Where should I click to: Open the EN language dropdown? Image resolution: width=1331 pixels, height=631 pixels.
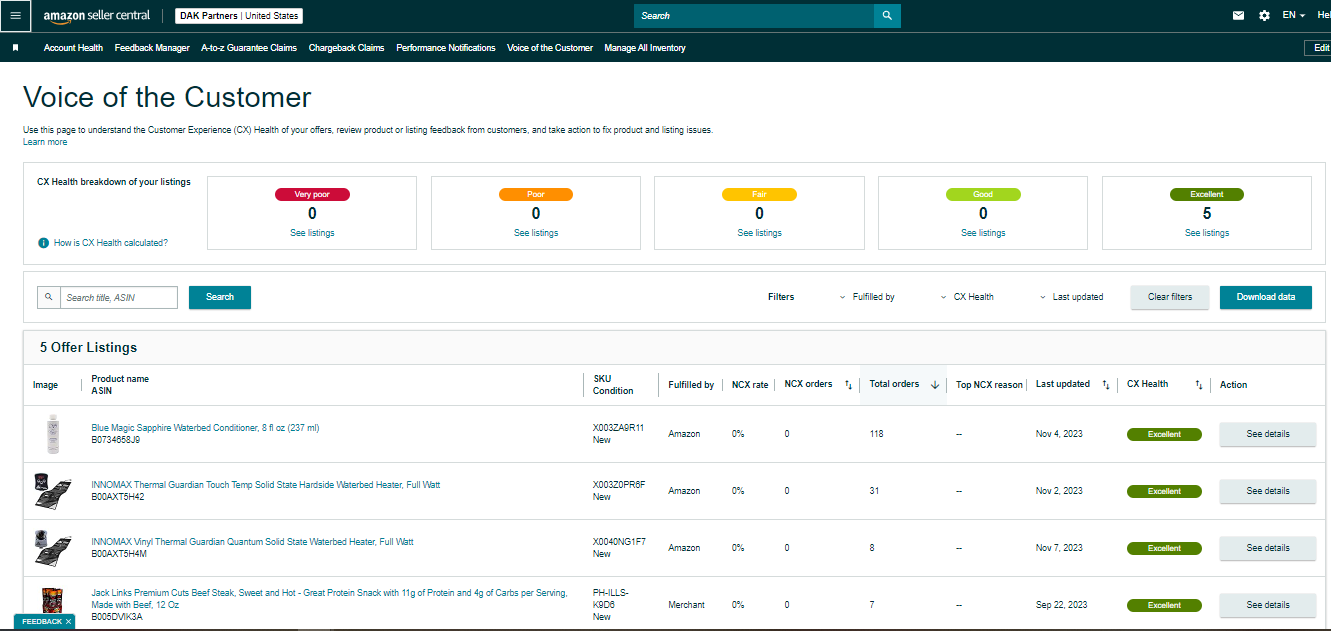coord(1294,16)
